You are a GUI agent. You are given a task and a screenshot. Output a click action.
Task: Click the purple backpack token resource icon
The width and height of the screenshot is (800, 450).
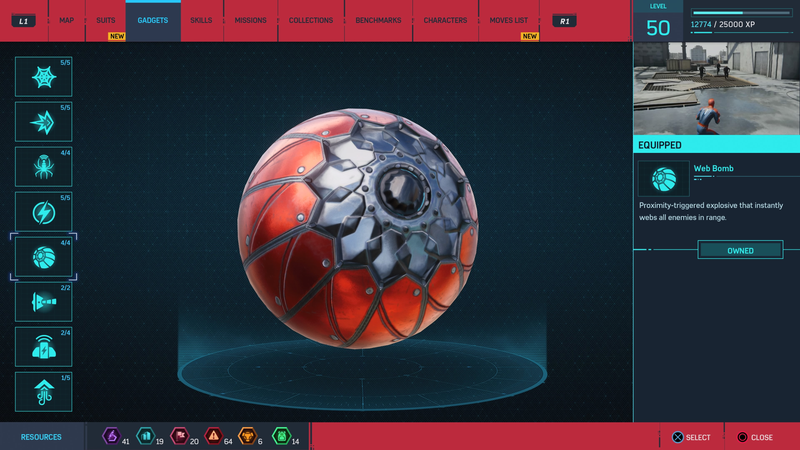[111, 436]
